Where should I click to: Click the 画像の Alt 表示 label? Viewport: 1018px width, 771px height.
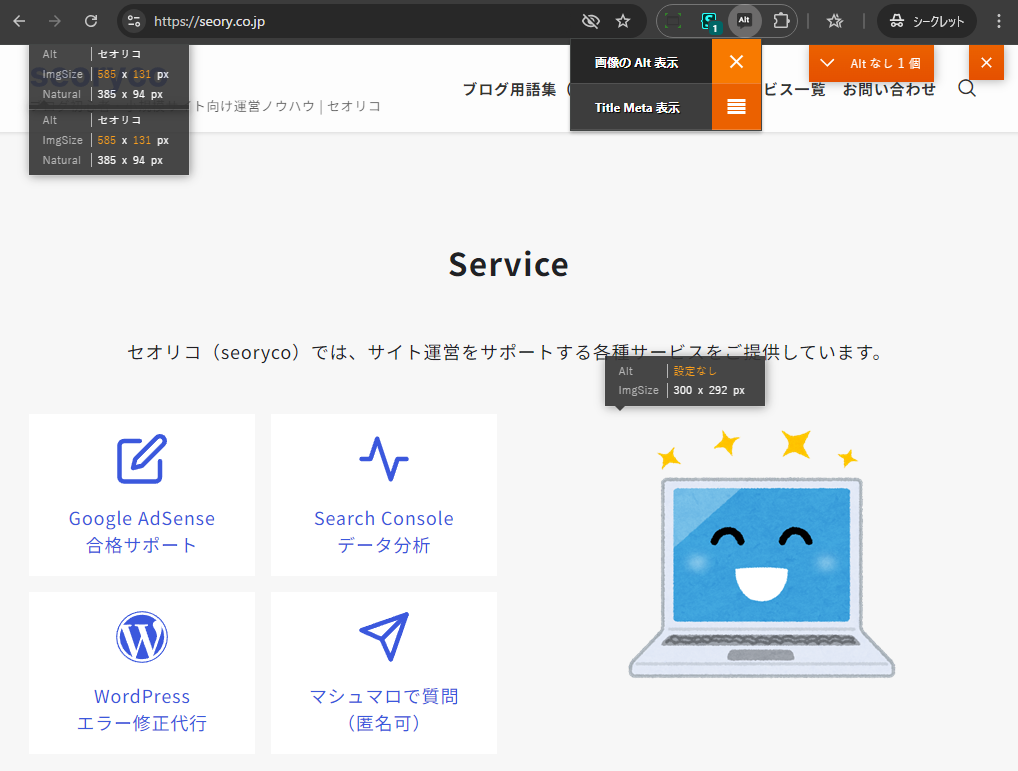pos(636,62)
